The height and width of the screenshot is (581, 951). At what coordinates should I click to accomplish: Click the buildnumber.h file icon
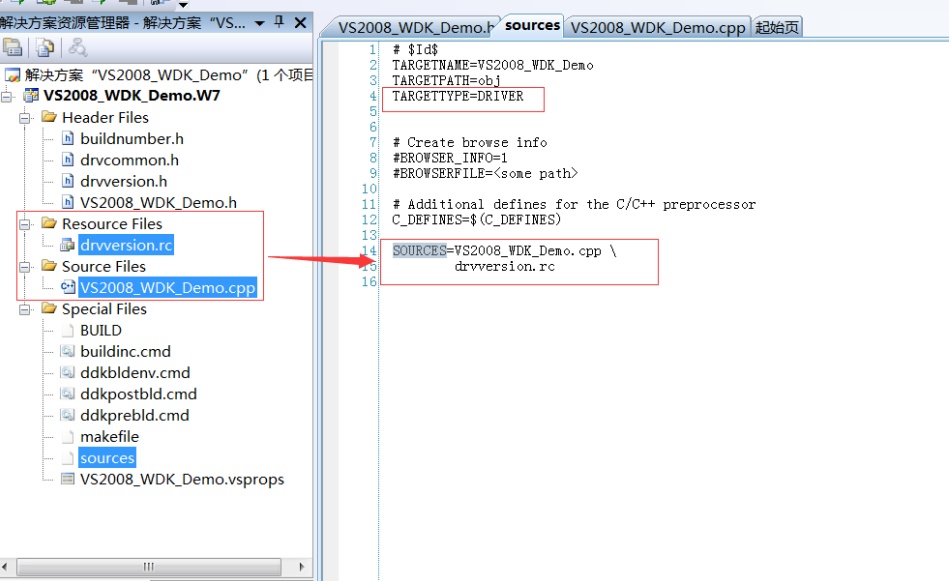[68, 138]
